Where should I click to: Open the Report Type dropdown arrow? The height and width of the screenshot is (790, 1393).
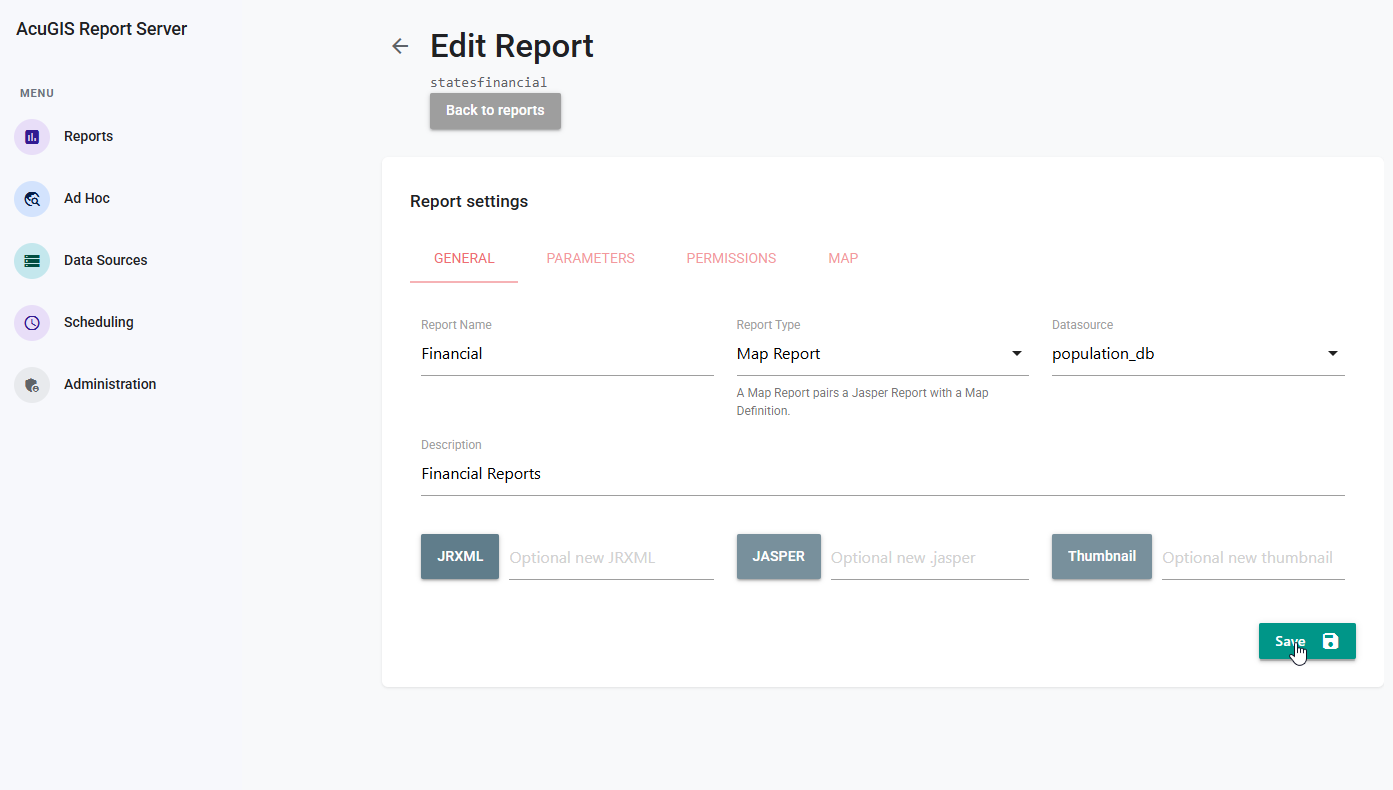tap(1017, 354)
